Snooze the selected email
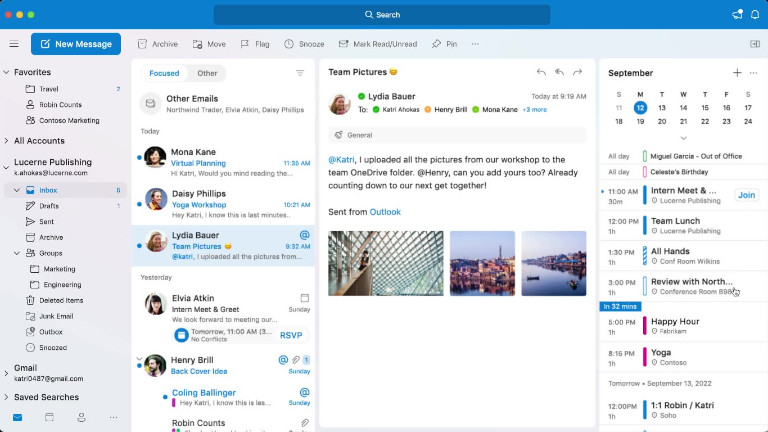 point(304,44)
